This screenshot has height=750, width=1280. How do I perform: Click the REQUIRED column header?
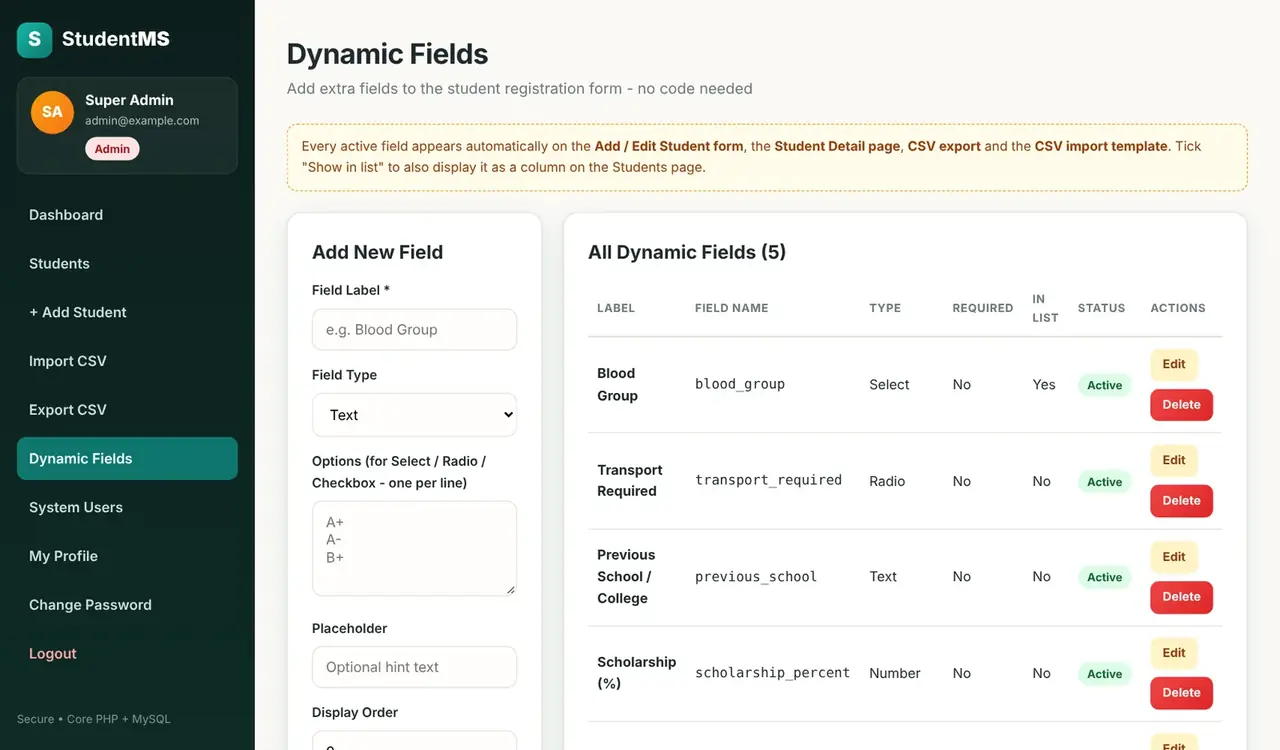(x=983, y=308)
